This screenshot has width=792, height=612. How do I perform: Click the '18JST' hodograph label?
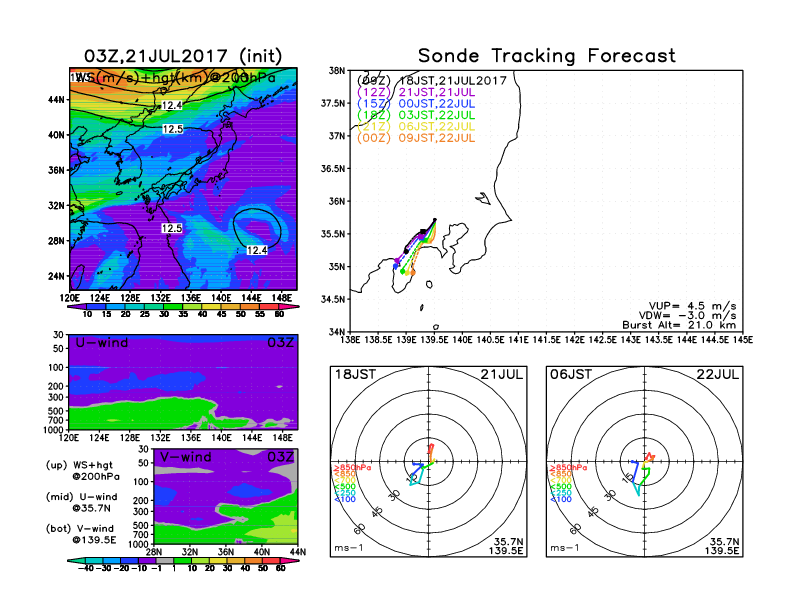[356, 375]
